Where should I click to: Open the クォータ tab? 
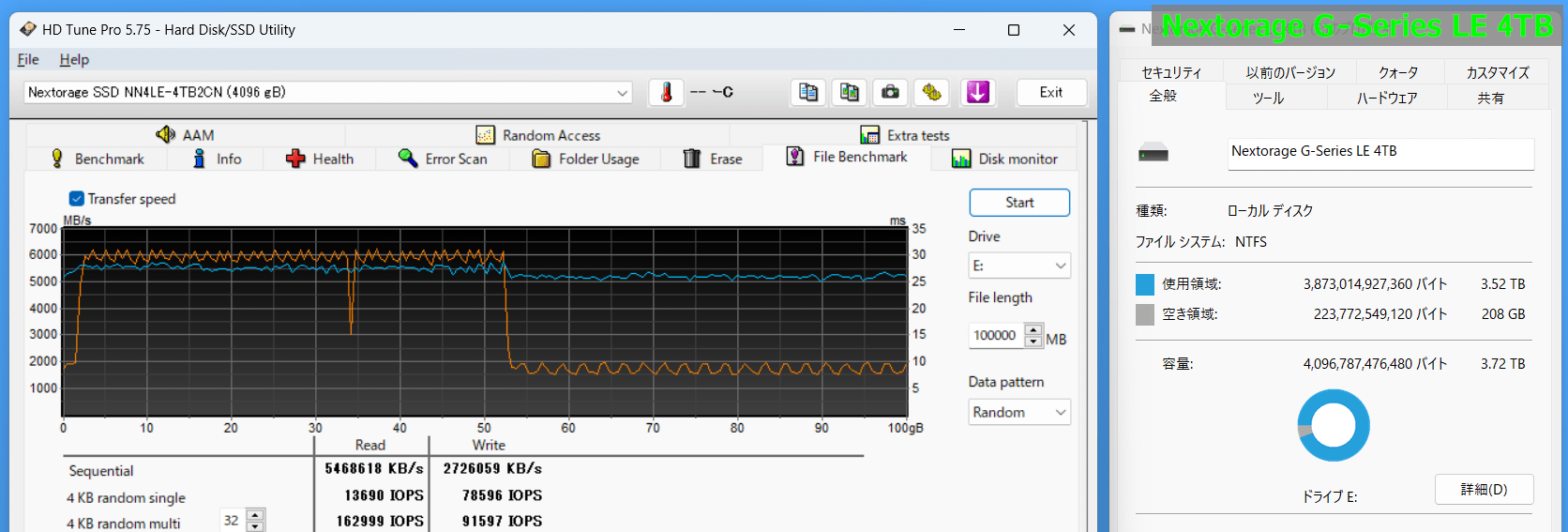point(1397,72)
